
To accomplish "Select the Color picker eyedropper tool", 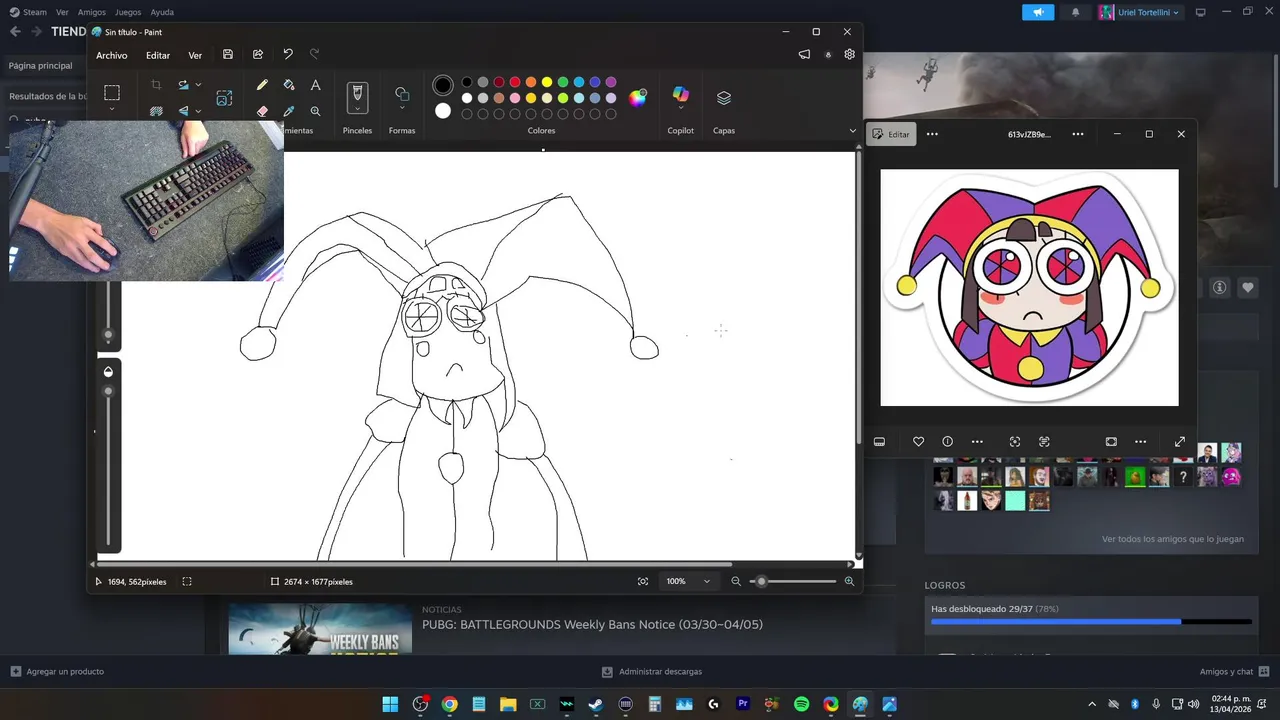I will tap(289, 111).
